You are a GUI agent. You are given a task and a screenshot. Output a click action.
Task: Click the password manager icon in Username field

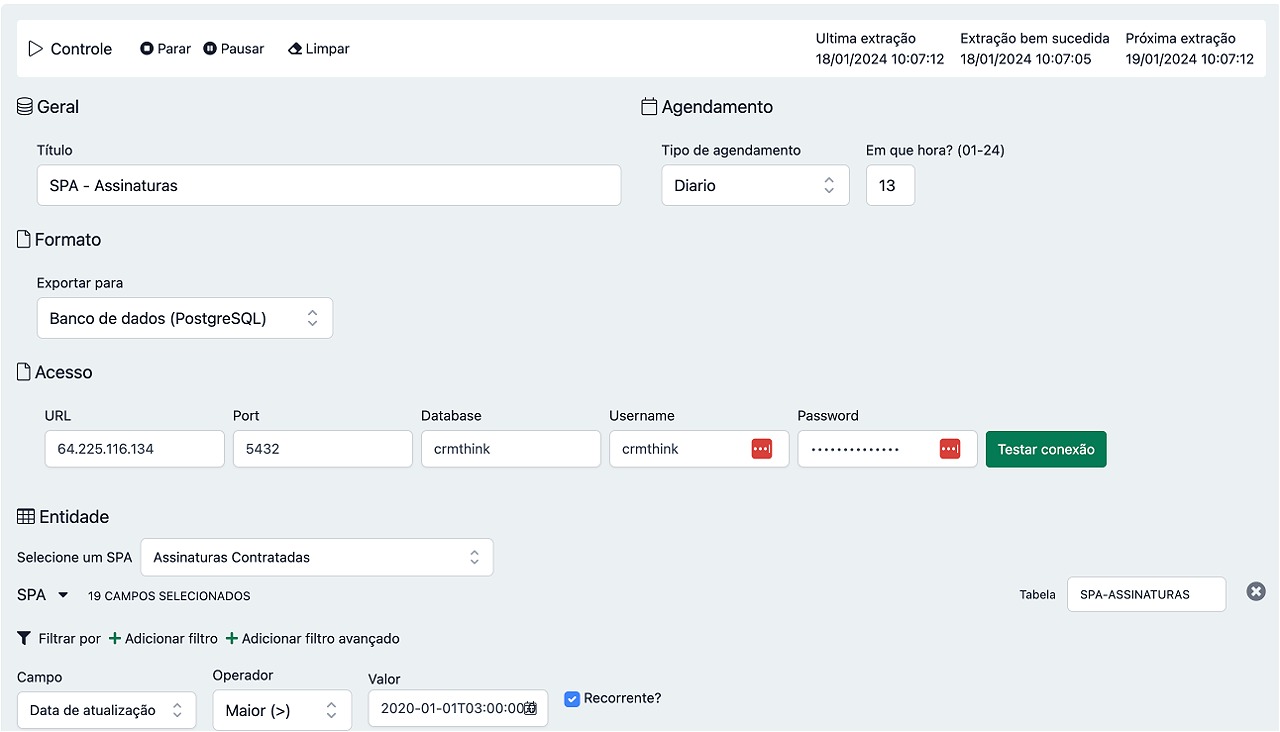pos(762,449)
